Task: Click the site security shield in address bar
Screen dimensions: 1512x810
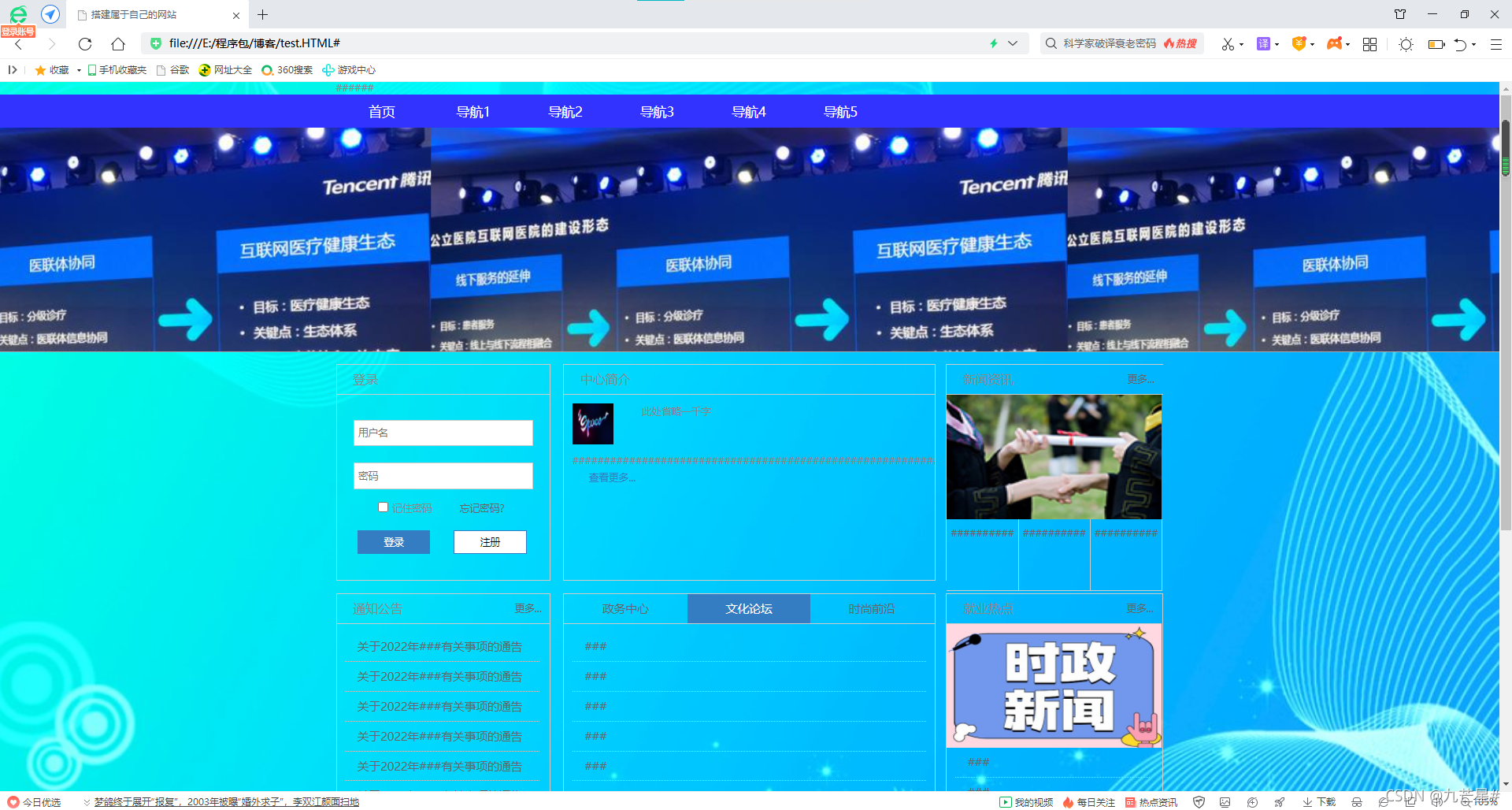Action: click(x=156, y=43)
